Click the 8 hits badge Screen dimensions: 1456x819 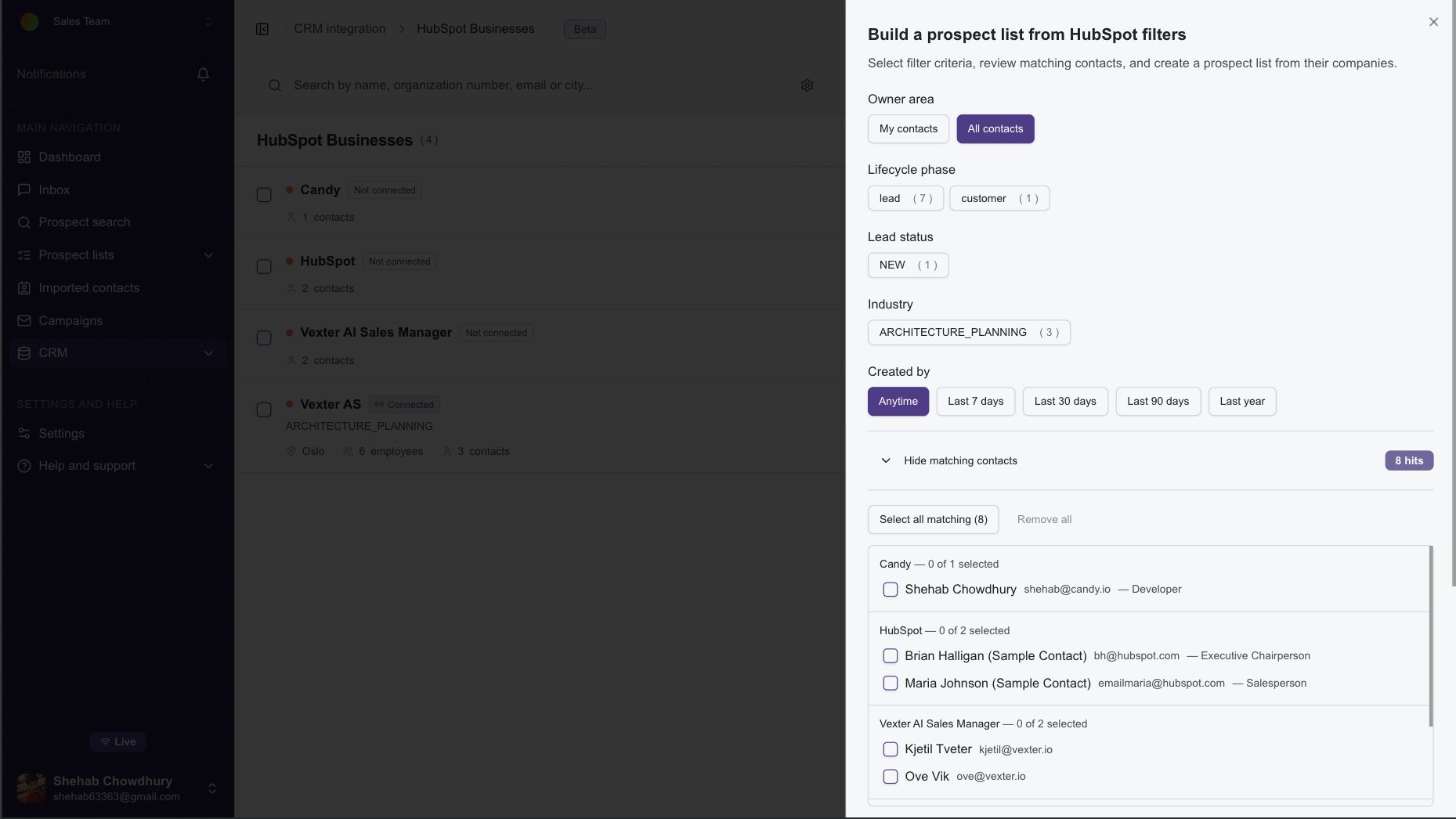click(1409, 460)
